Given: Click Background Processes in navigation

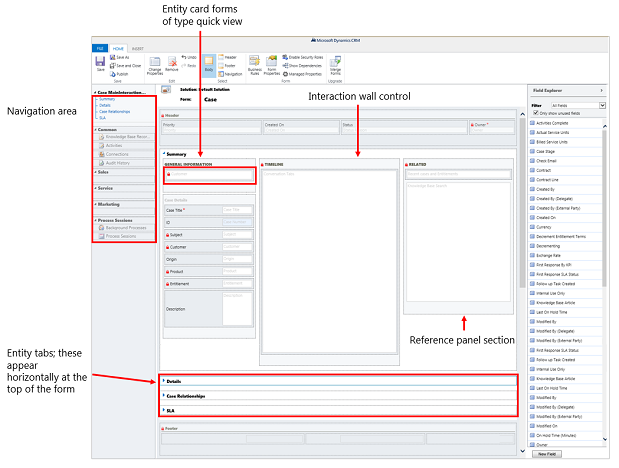Looking at the screenshot, I should (x=124, y=227).
